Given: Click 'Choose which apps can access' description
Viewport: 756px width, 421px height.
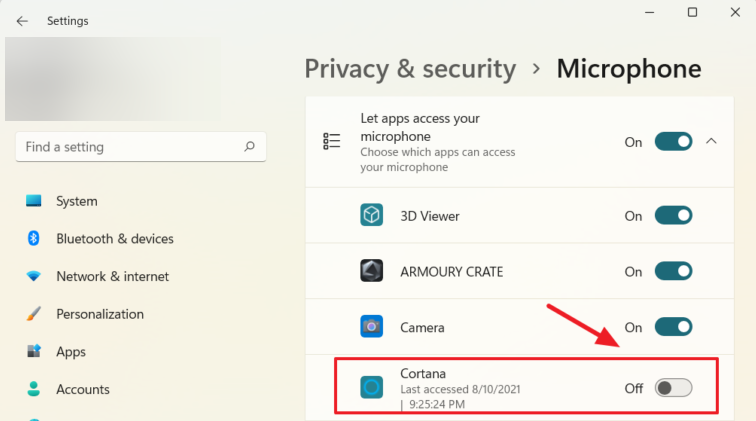Looking at the screenshot, I should pyautogui.click(x=438, y=160).
